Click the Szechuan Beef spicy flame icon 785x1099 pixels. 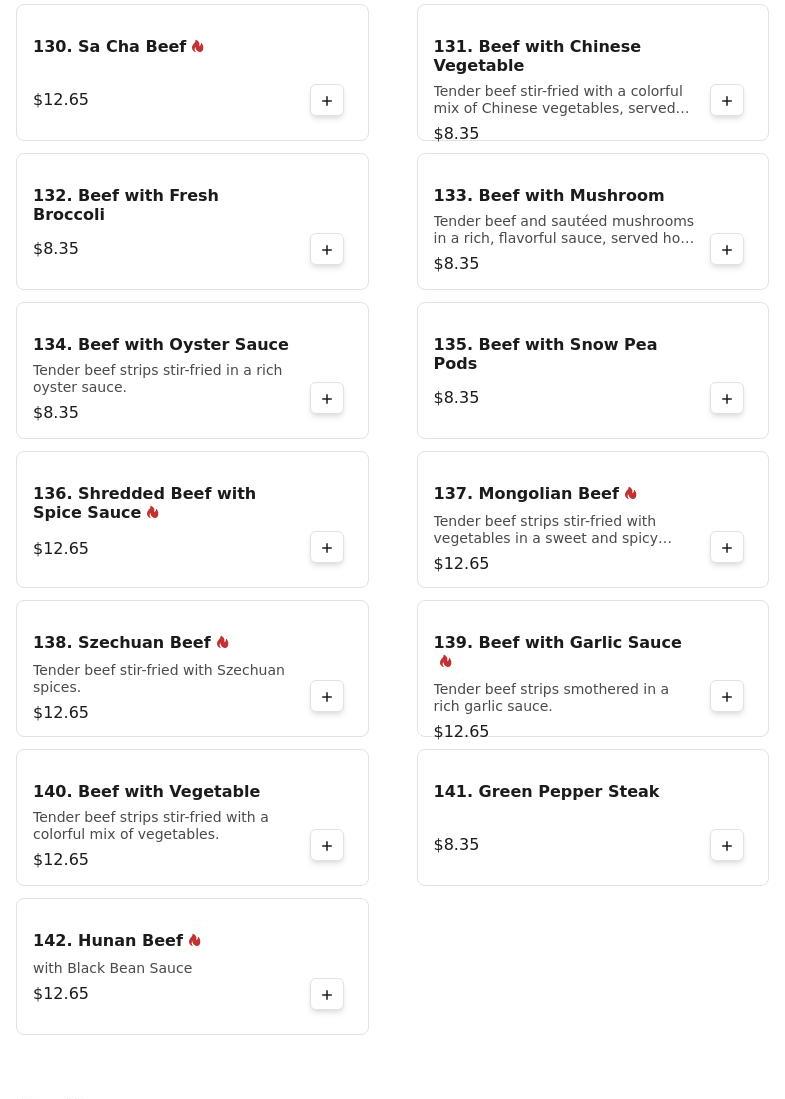(x=223, y=643)
